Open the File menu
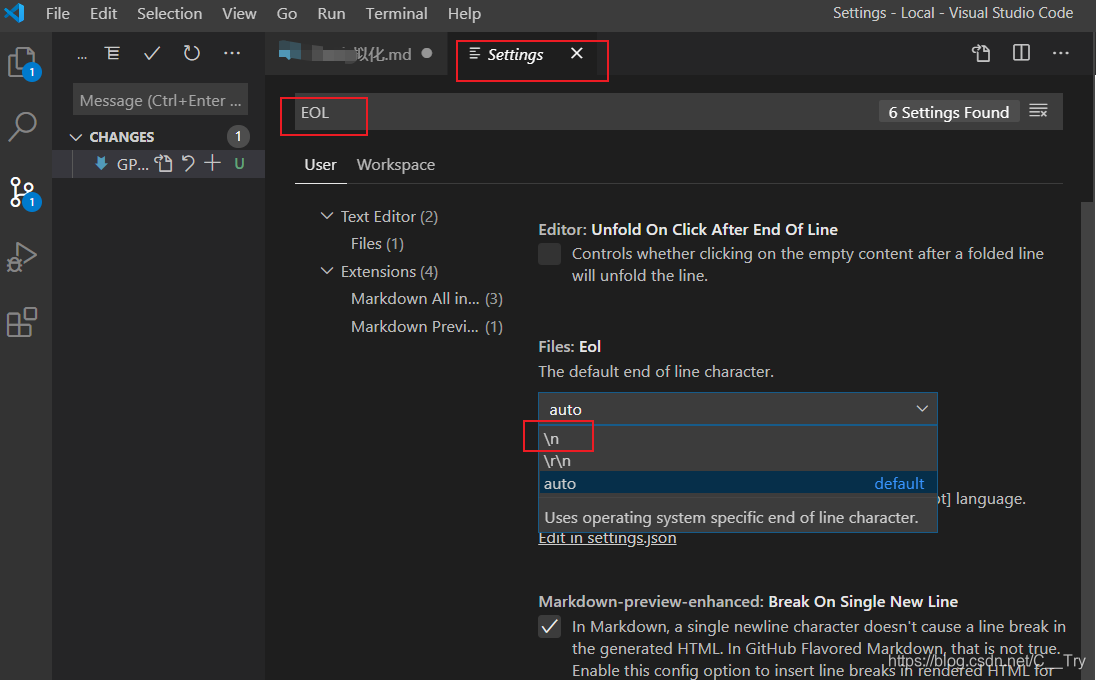The width and height of the screenshot is (1096, 680). (57, 13)
